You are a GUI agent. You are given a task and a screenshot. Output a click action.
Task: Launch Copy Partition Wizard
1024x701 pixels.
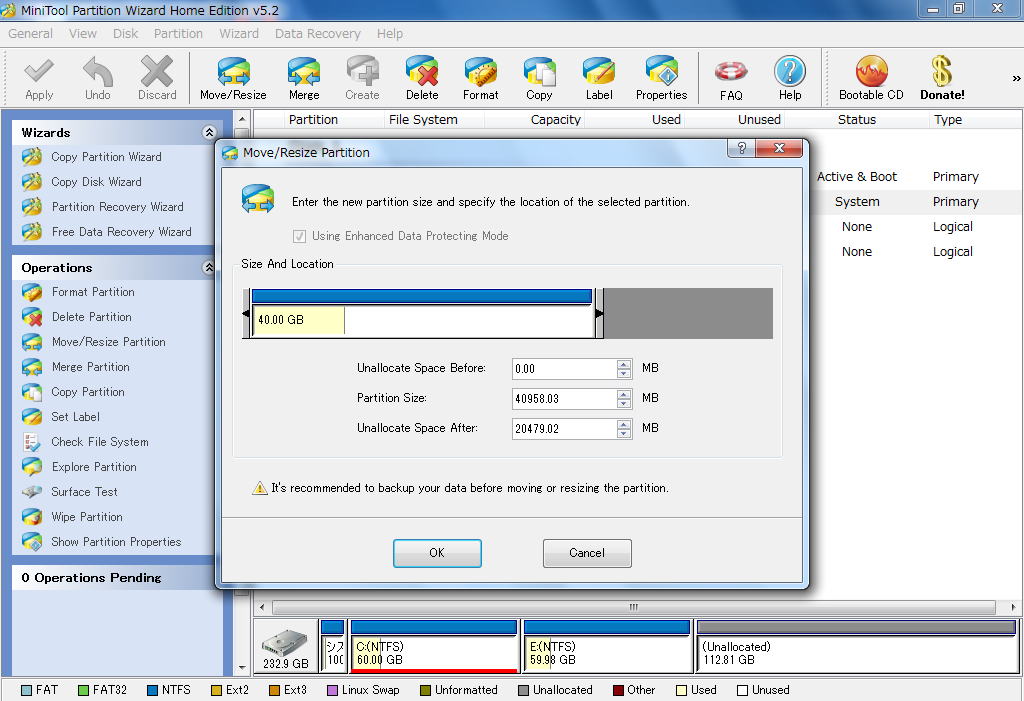[x=106, y=157]
